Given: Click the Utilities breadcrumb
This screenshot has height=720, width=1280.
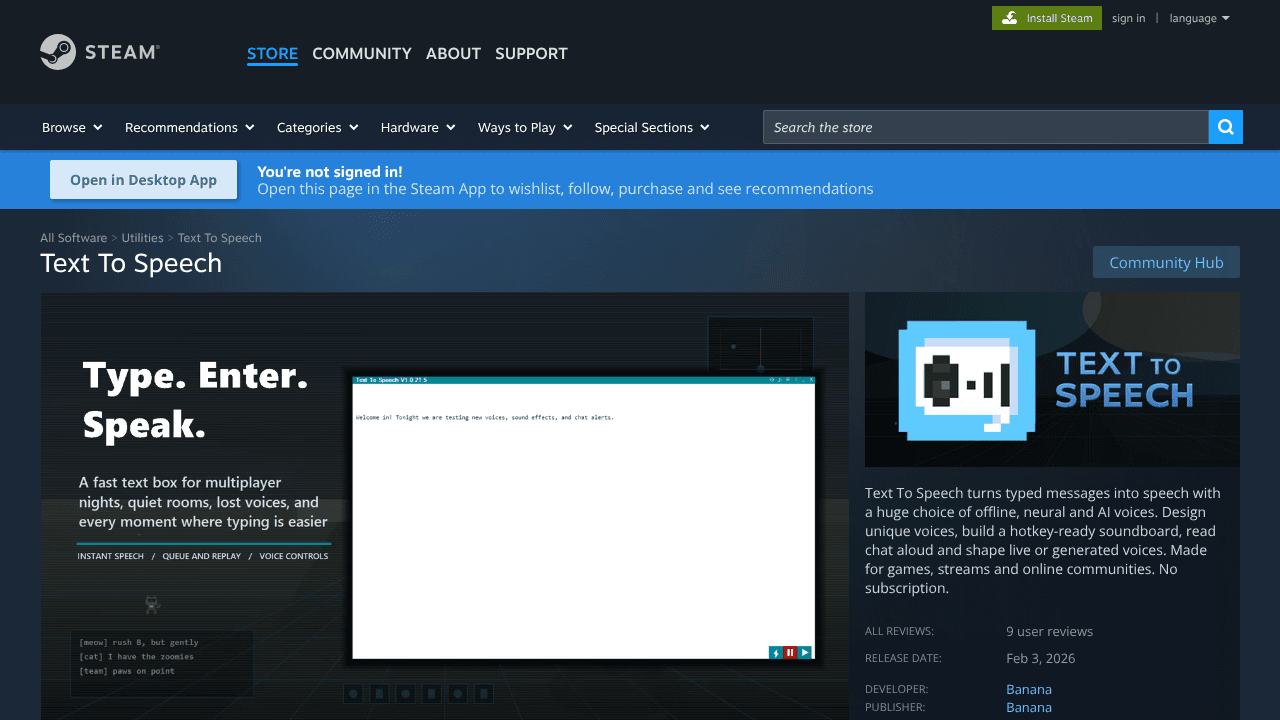Looking at the screenshot, I should pyautogui.click(x=142, y=238).
